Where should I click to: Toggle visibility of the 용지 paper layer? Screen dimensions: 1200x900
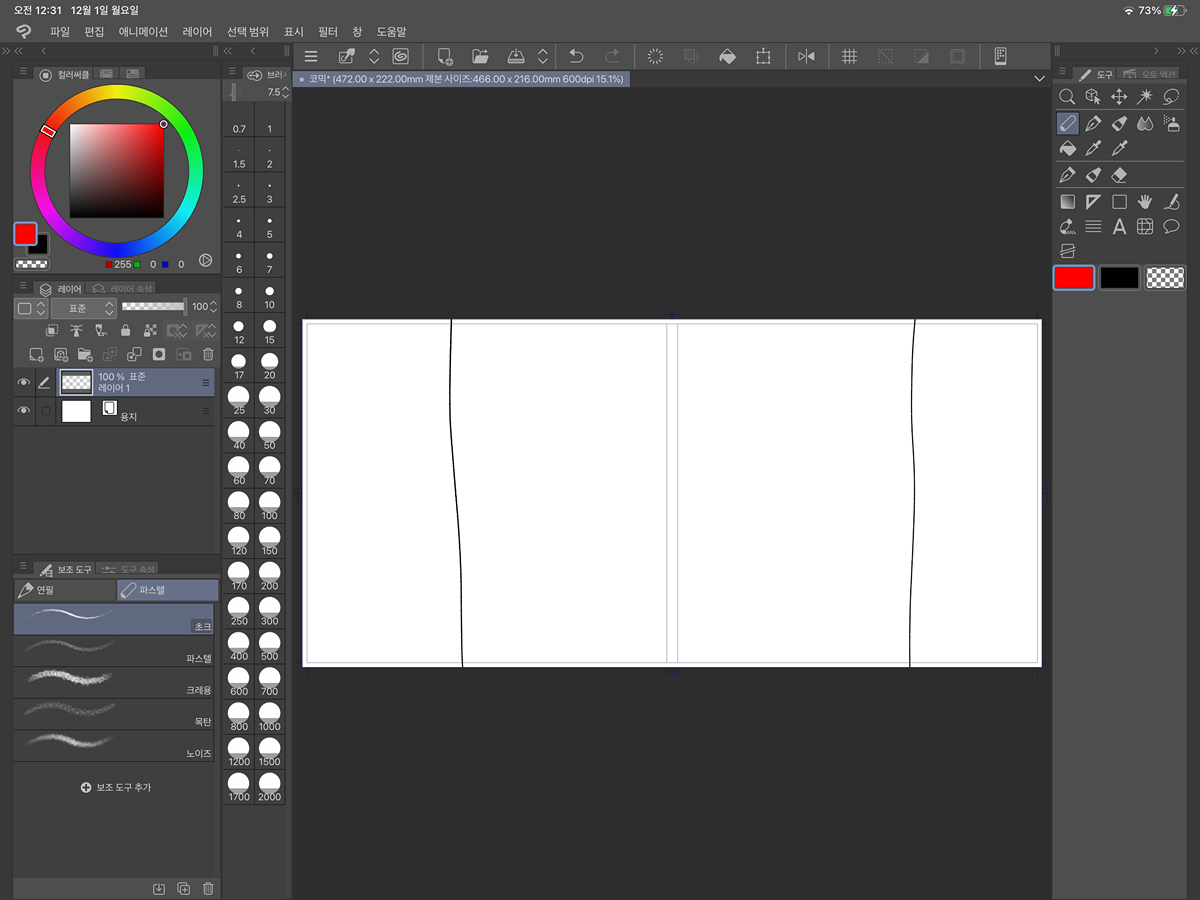pos(24,411)
